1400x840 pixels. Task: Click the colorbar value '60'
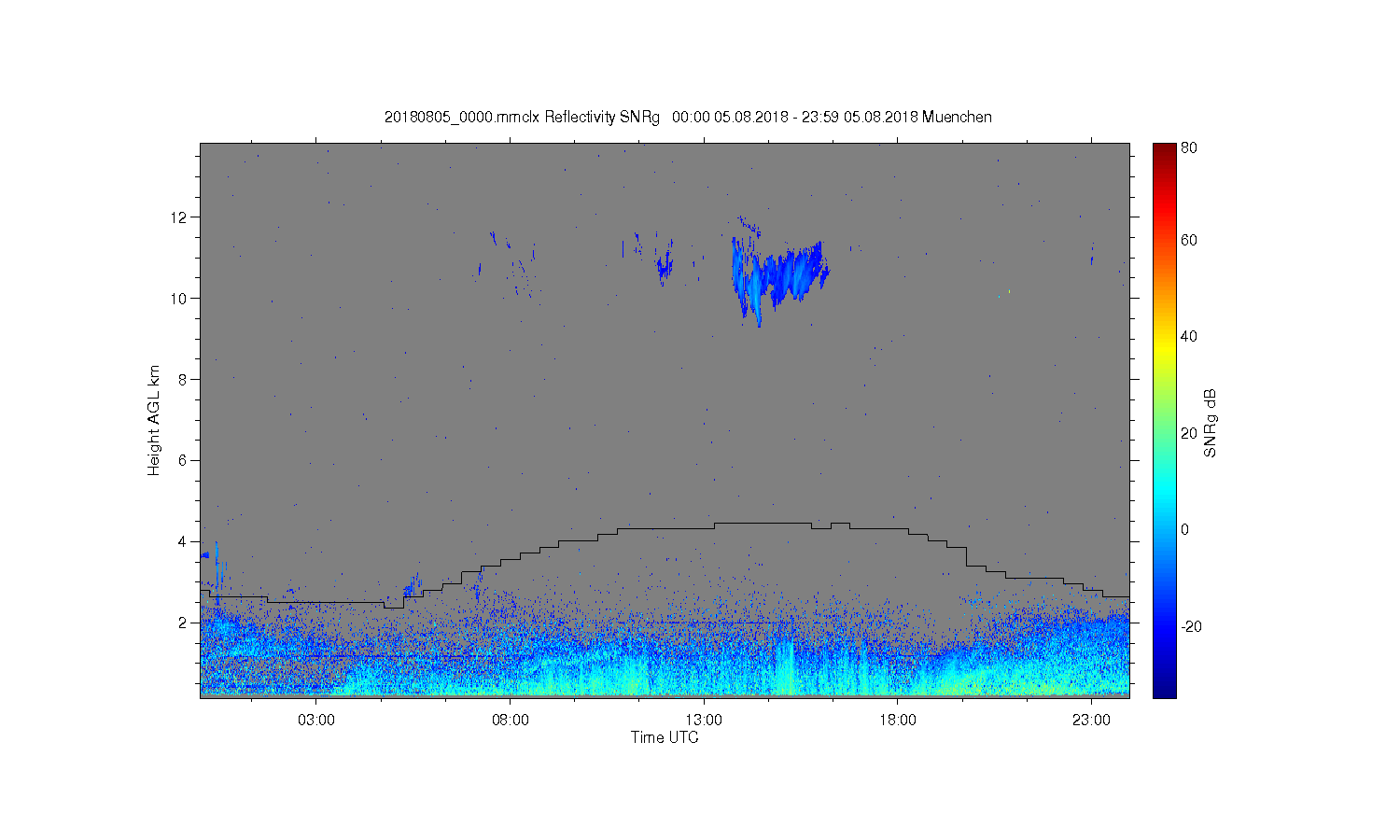1189,240
